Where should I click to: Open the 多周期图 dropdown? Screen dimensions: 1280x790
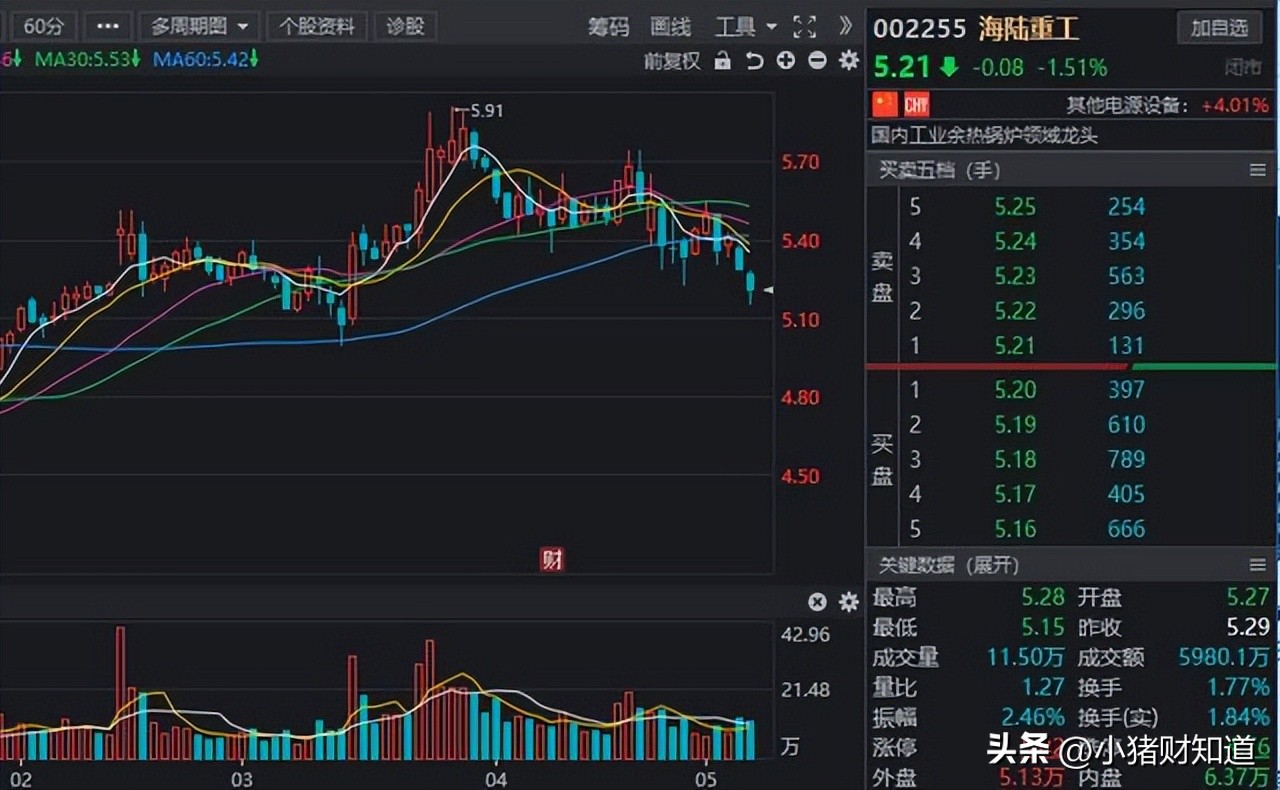tap(200, 27)
